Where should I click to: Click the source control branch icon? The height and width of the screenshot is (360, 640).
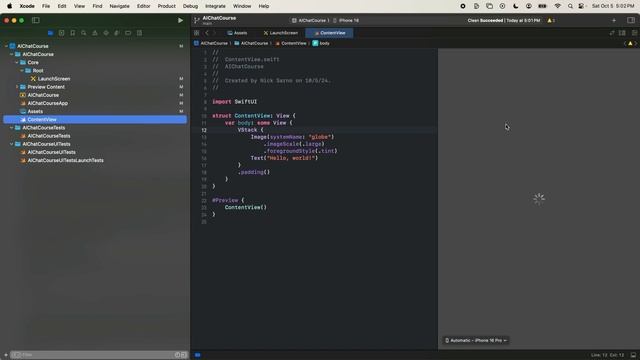click(x=197, y=20)
